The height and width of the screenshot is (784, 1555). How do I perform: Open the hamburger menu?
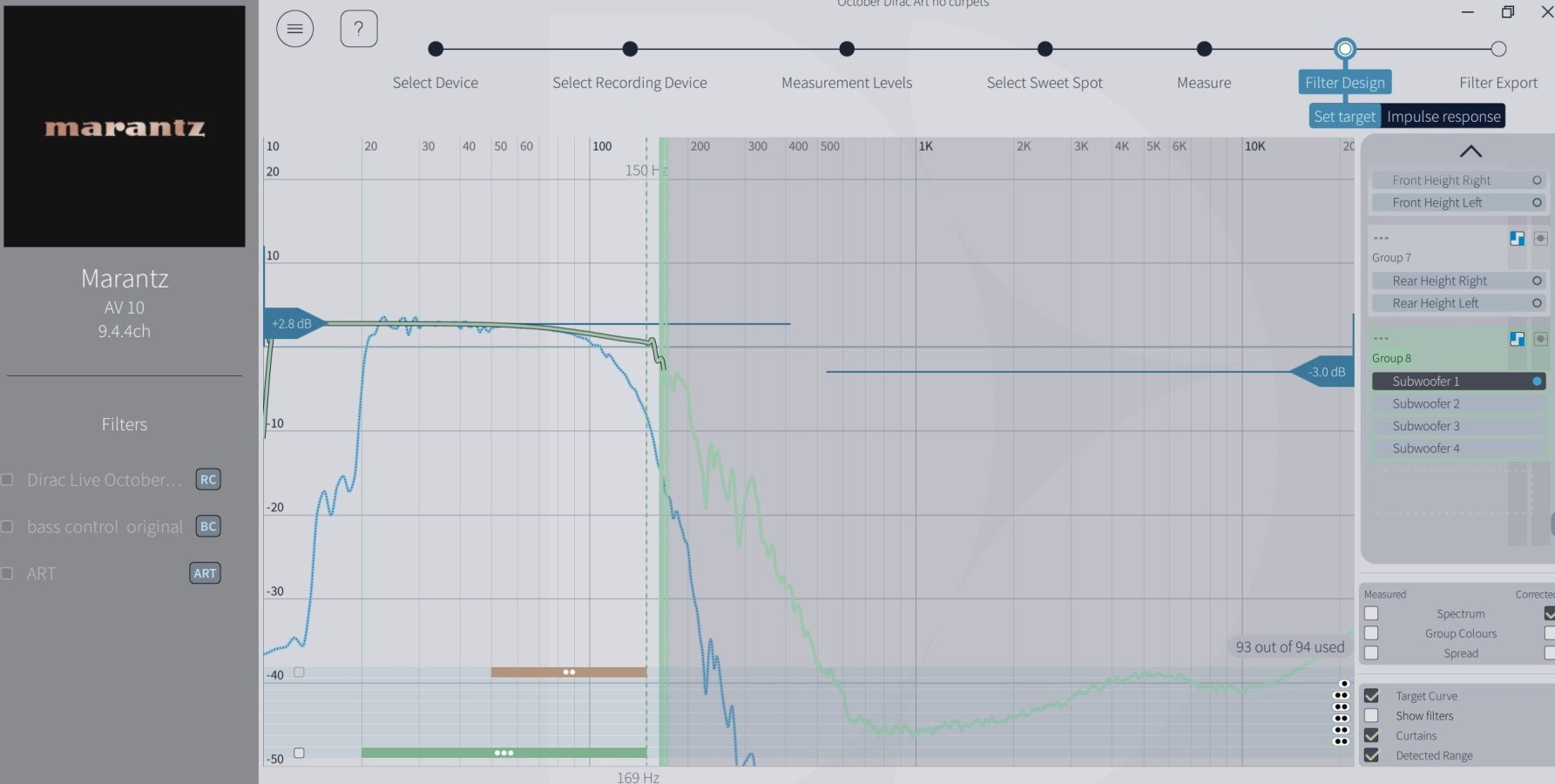tap(294, 29)
